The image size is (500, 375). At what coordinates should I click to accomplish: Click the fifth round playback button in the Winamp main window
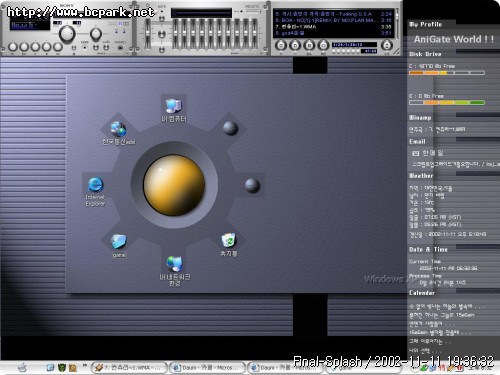[58, 47]
